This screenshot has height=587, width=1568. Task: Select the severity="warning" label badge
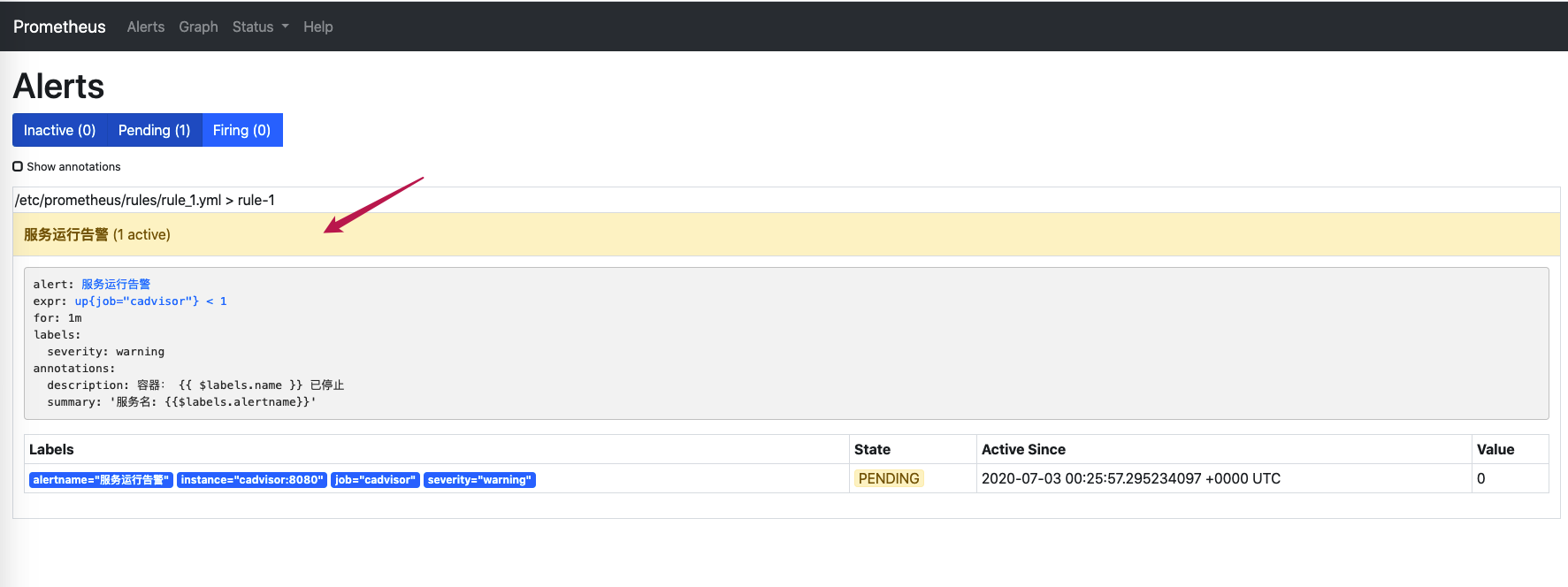tap(479, 480)
